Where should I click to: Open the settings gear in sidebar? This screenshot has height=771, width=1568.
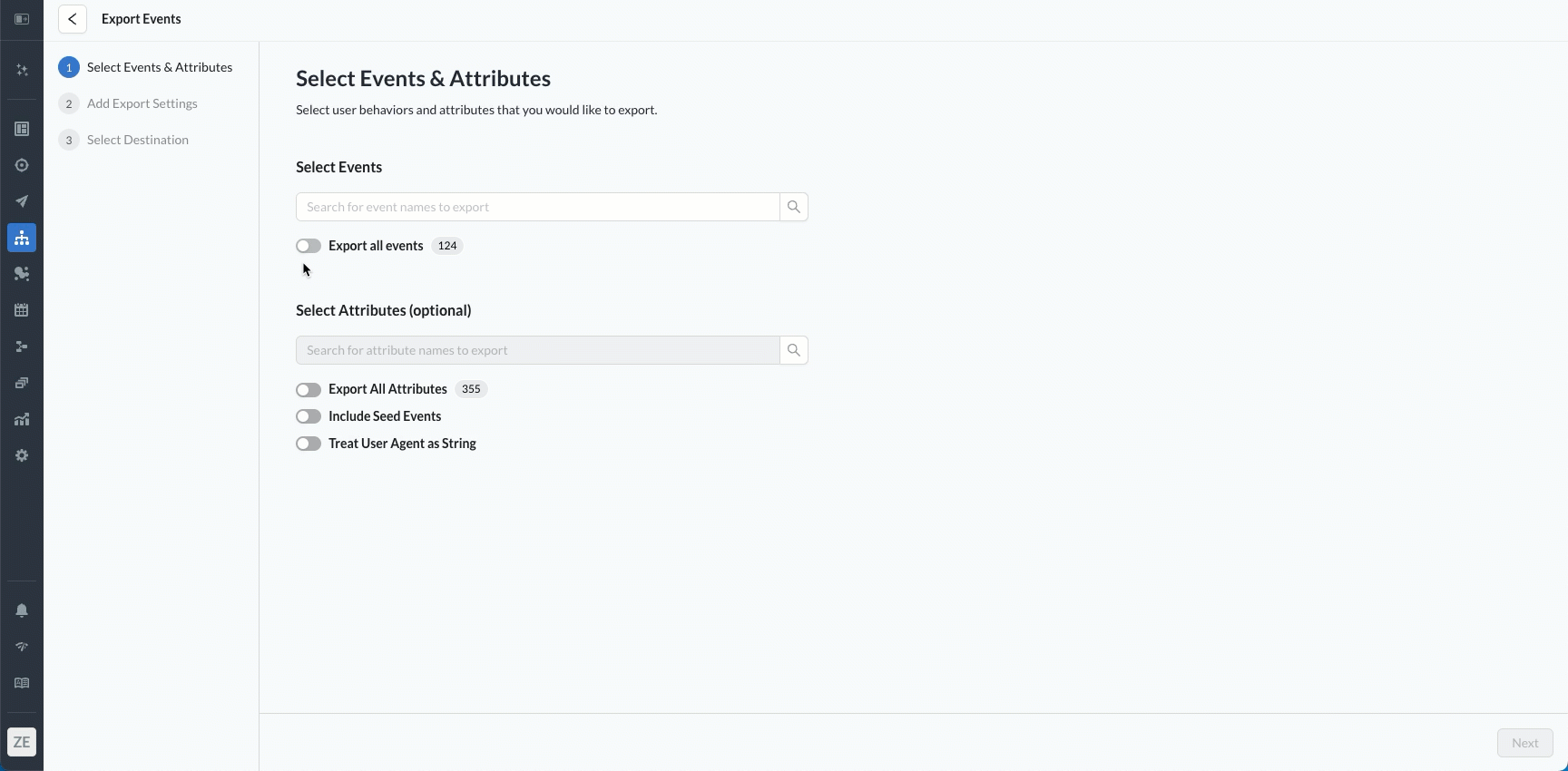tap(22, 455)
